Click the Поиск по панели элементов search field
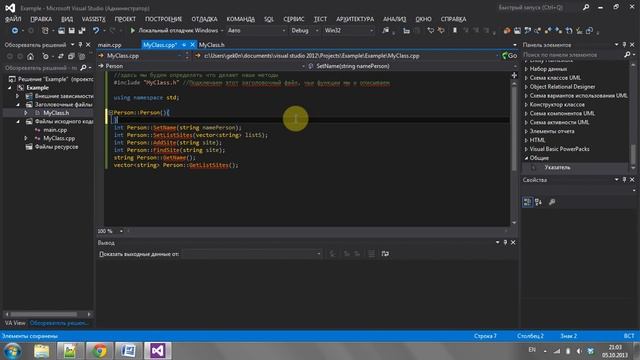Viewport: 640px width, 360px height. pos(572,55)
